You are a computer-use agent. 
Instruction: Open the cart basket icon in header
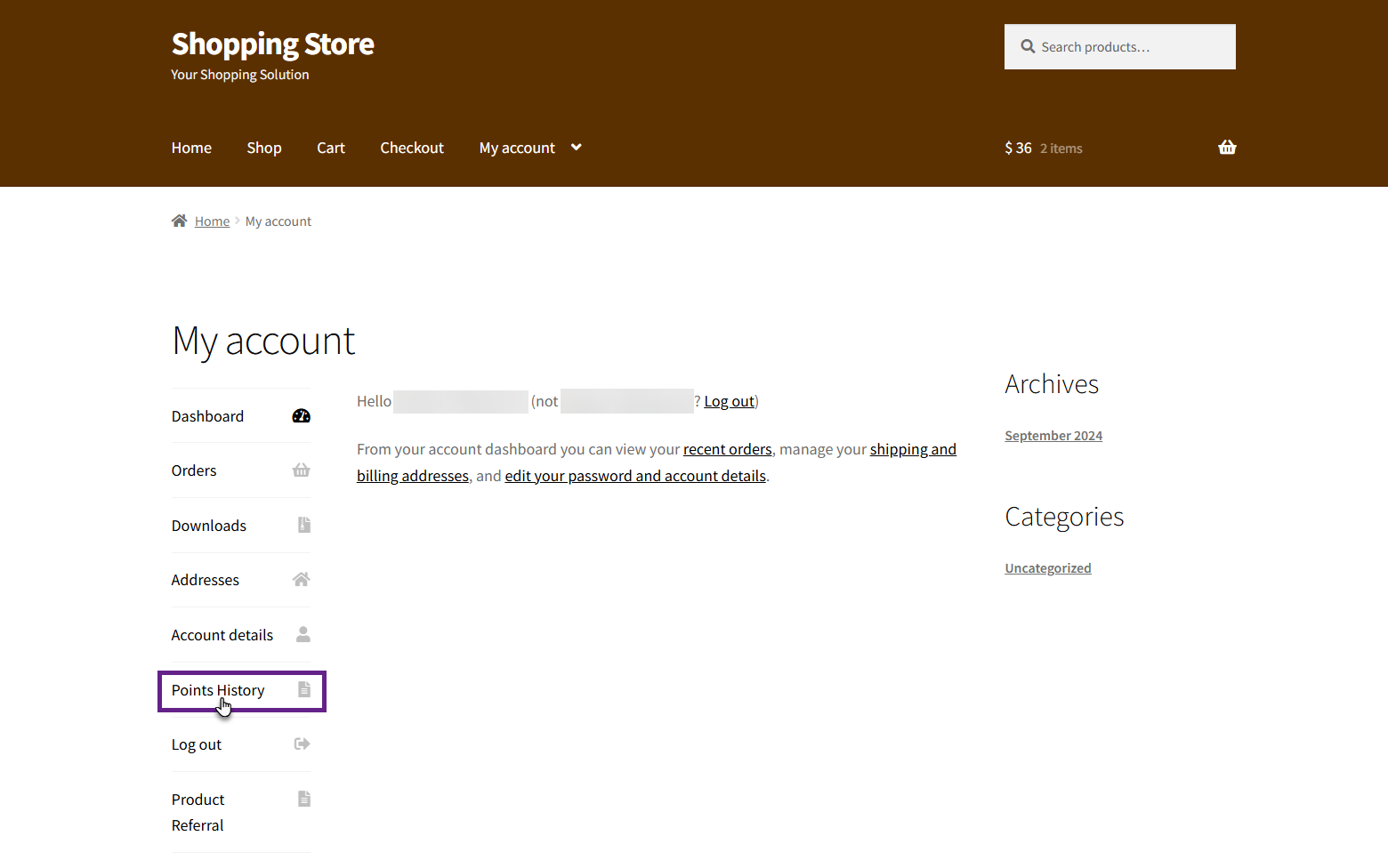(1227, 148)
